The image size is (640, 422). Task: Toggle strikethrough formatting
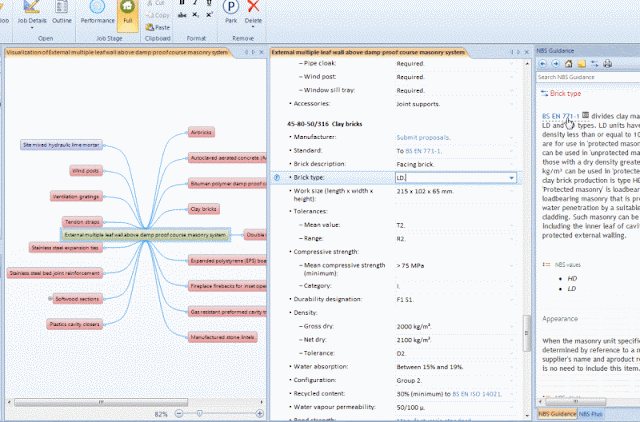pos(182,15)
